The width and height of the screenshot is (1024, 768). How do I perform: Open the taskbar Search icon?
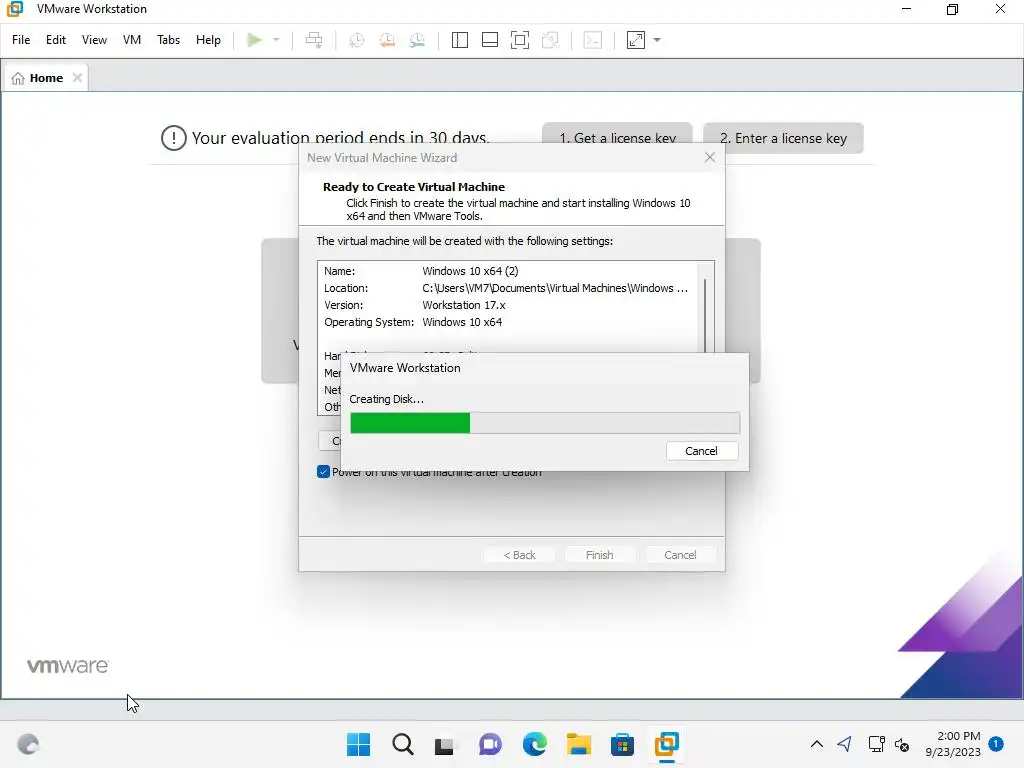(x=402, y=744)
